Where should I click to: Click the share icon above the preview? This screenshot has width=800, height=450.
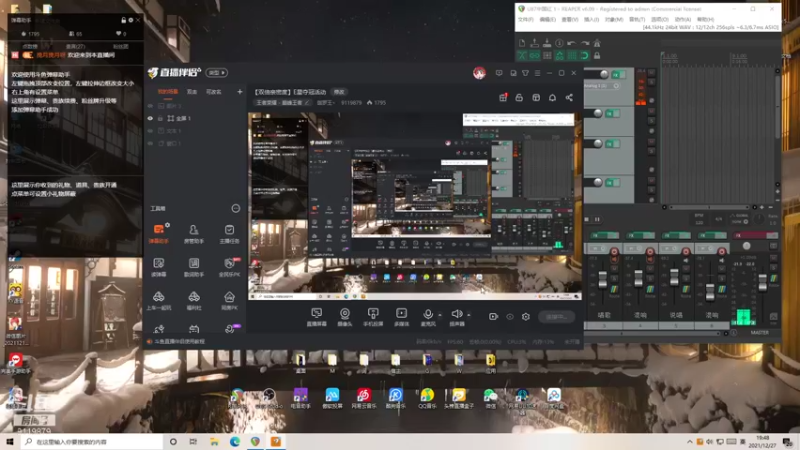[569, 97]
